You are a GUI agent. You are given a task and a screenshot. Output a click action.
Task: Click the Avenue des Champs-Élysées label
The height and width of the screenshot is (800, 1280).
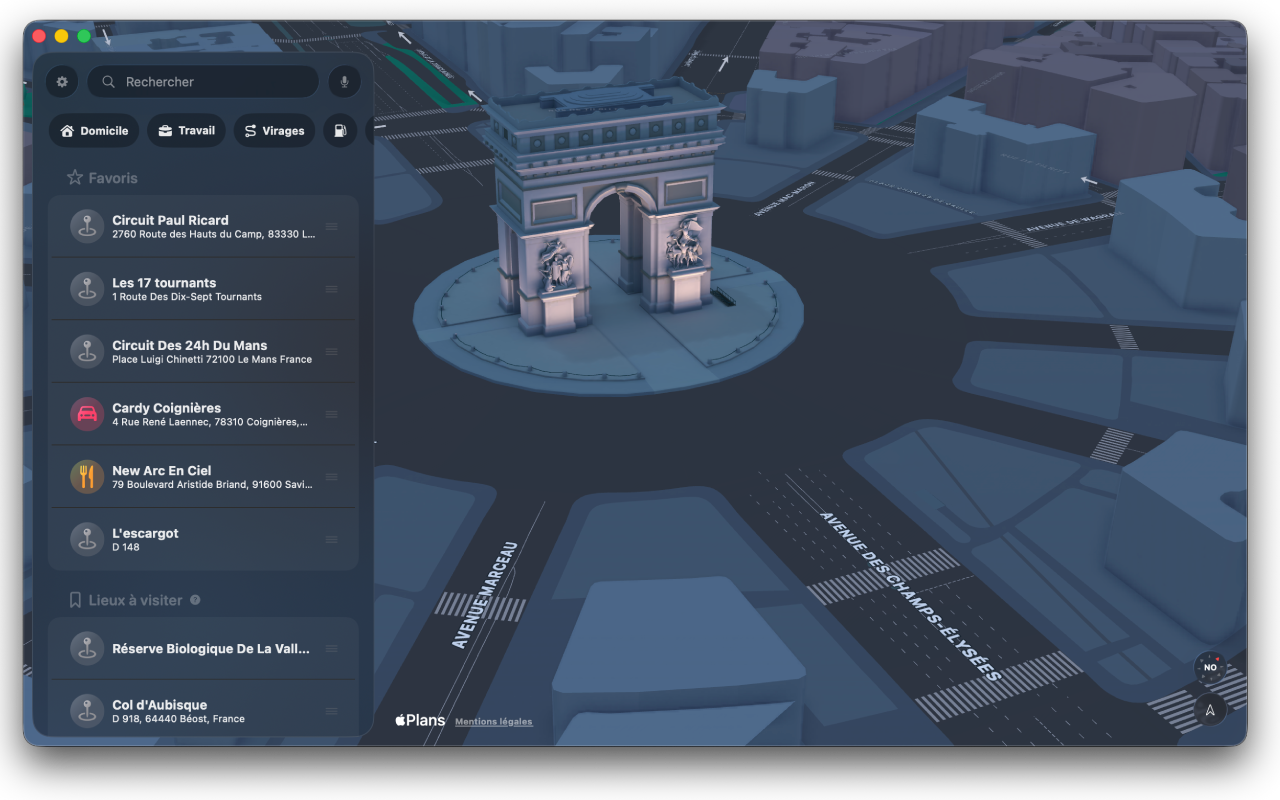pyautogui.click(x=910, y=596)
